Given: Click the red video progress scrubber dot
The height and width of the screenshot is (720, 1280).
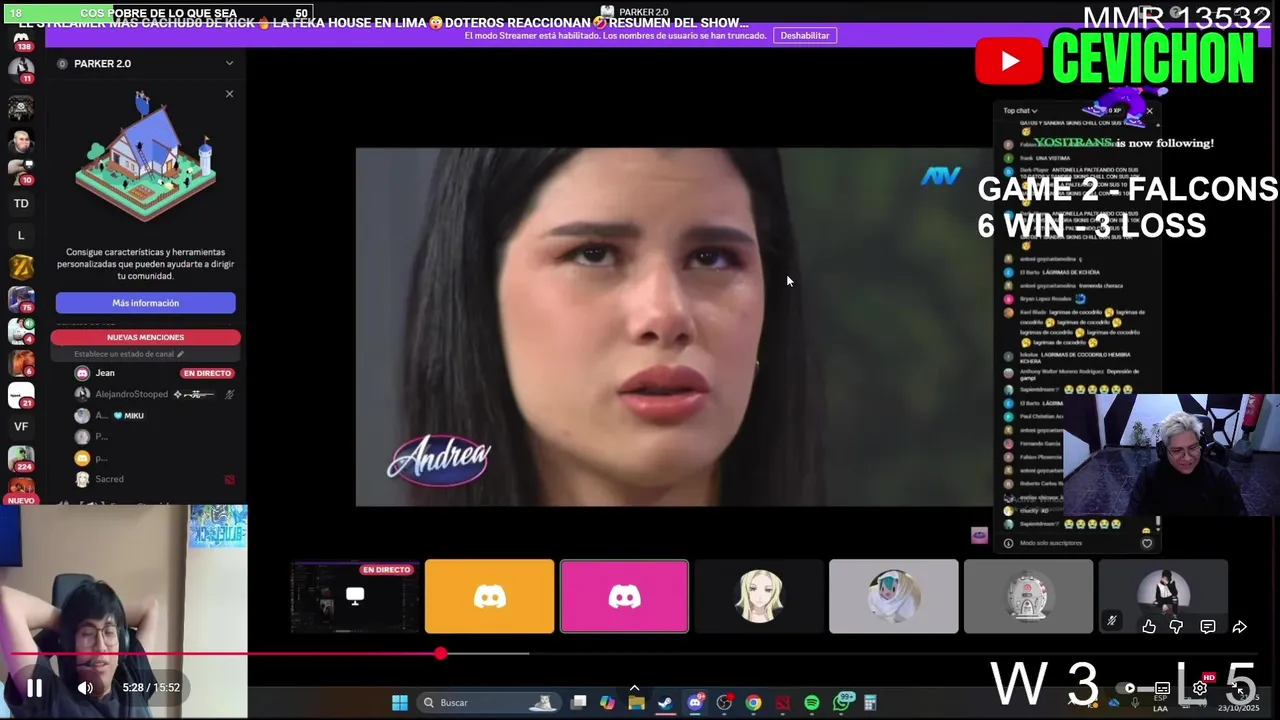Looking at the screenshot, I should click(x=441, y=653).
